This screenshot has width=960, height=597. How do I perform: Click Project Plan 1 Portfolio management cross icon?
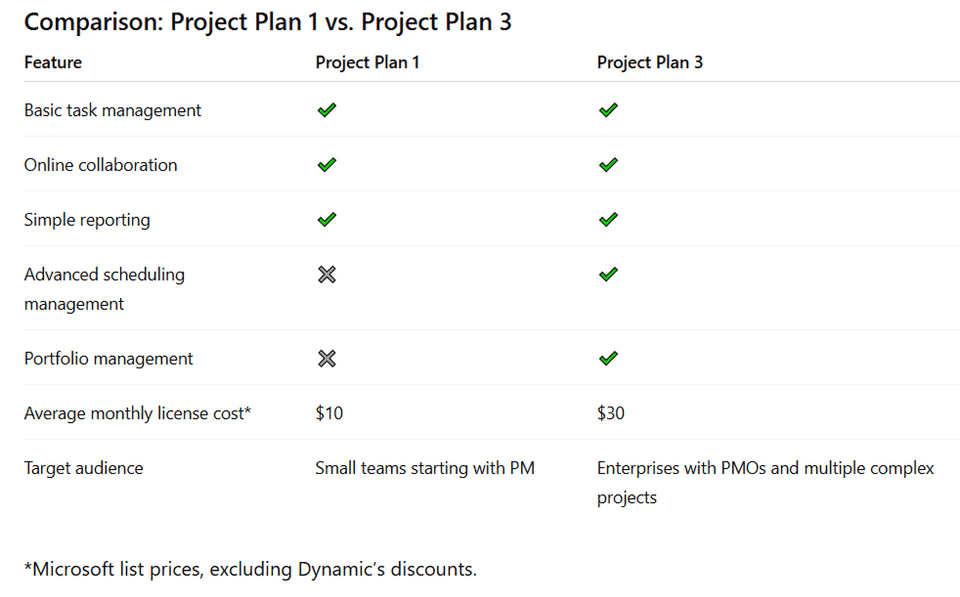coord(326,358)
